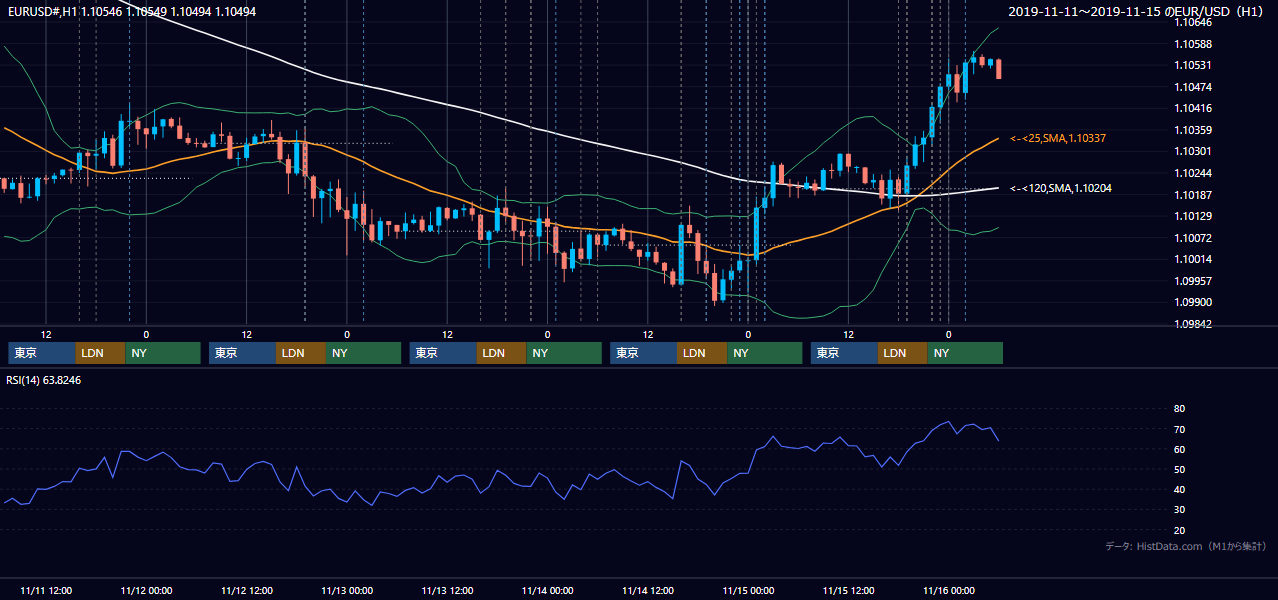This screenshot has height=600, width=1278.
Task: Click the 11/14 12:00 time axis label
Action: (648, 590)
